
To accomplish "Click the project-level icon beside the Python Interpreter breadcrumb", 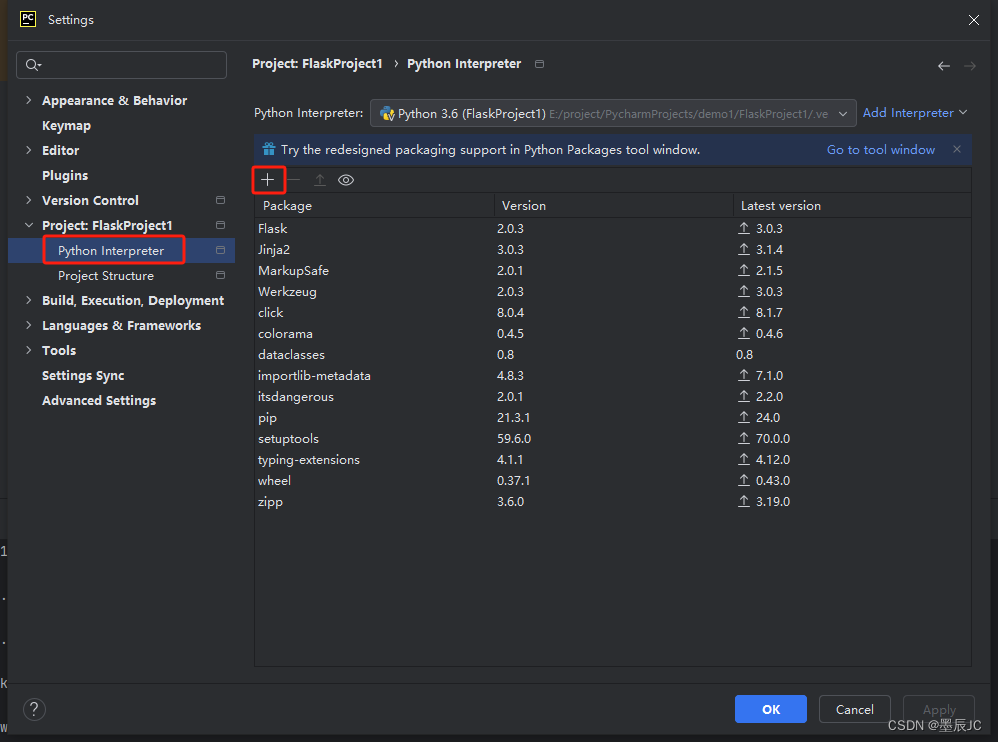I will [x=539, y=64].
